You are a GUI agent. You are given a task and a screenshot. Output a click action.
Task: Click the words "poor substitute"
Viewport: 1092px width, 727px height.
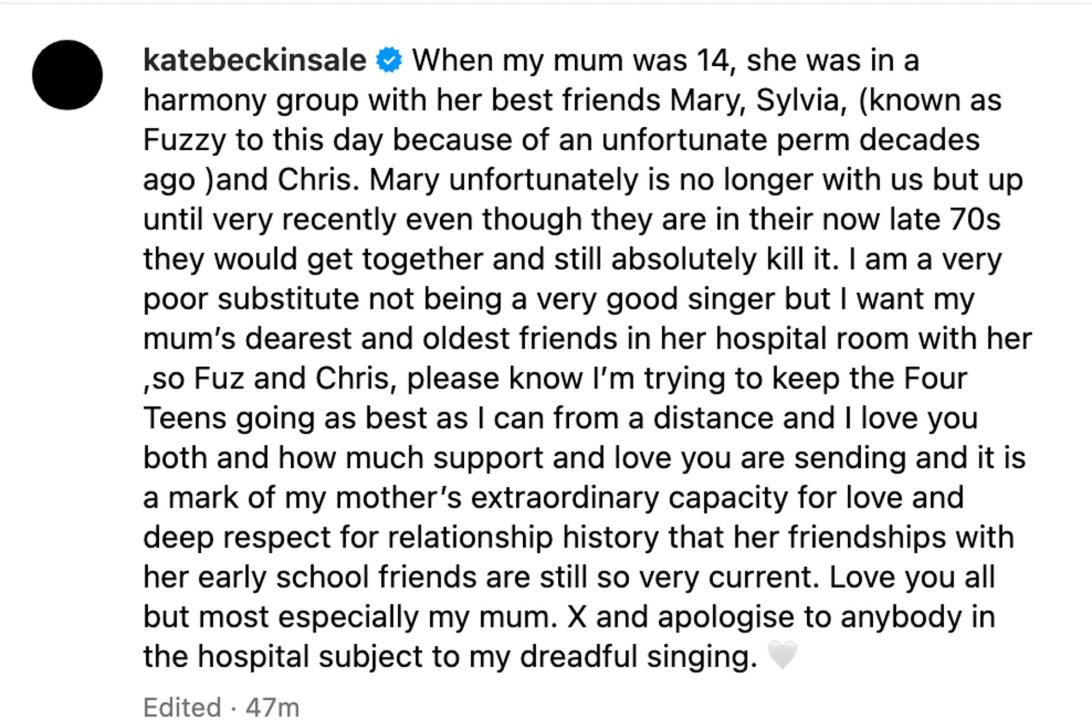[x=251, y=299]
